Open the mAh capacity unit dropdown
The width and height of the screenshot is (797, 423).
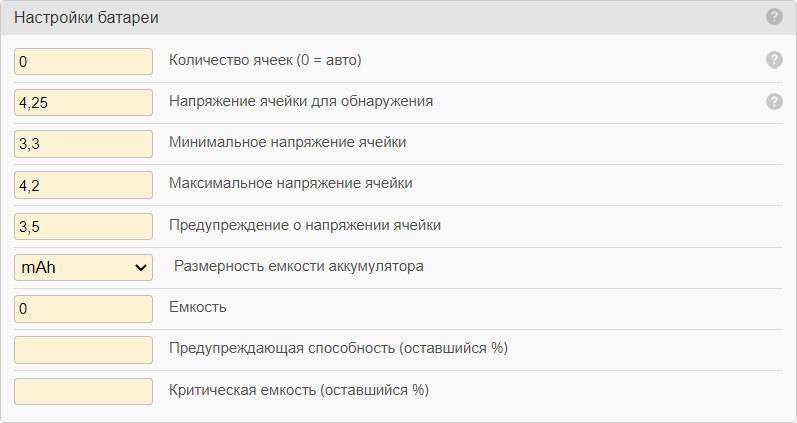coord(83,267)
